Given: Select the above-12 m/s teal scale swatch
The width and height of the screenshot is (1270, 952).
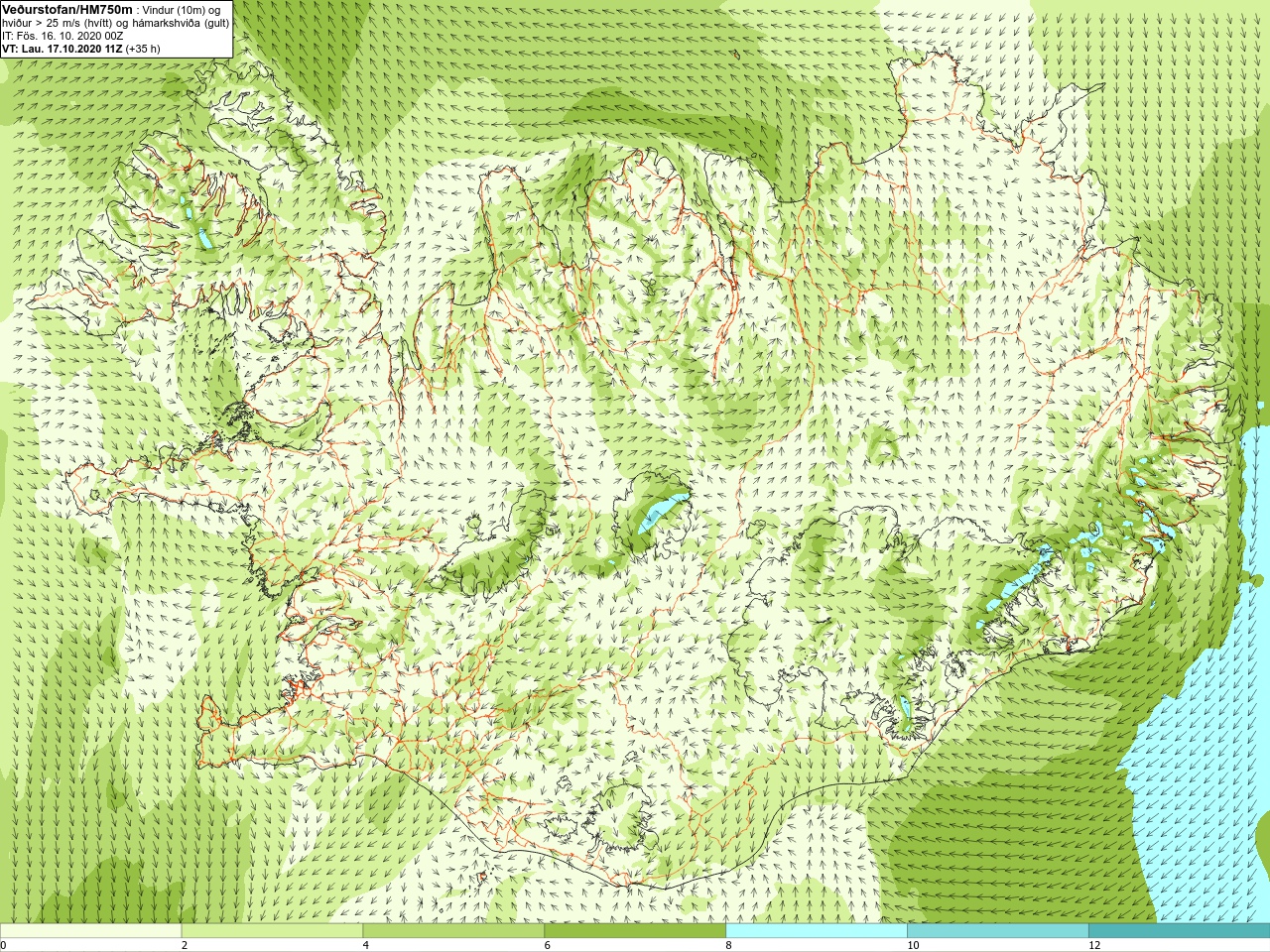Looking at the screenshot, I should 1179,931.
